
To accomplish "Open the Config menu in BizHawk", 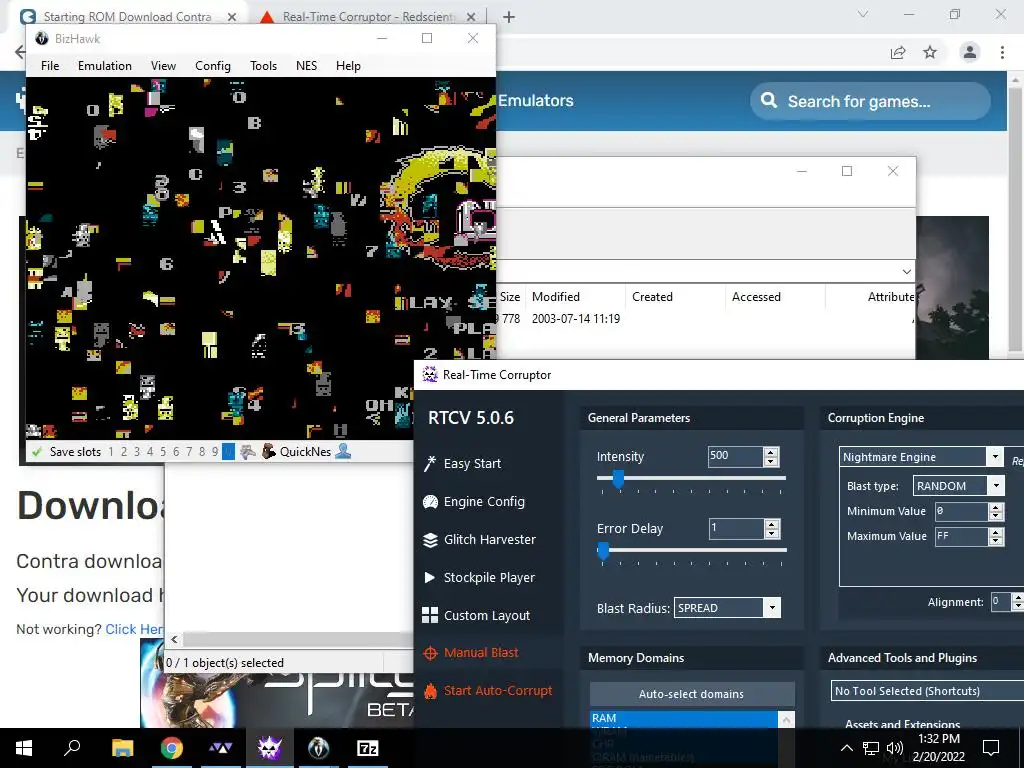I will click(x=213, y=65).
